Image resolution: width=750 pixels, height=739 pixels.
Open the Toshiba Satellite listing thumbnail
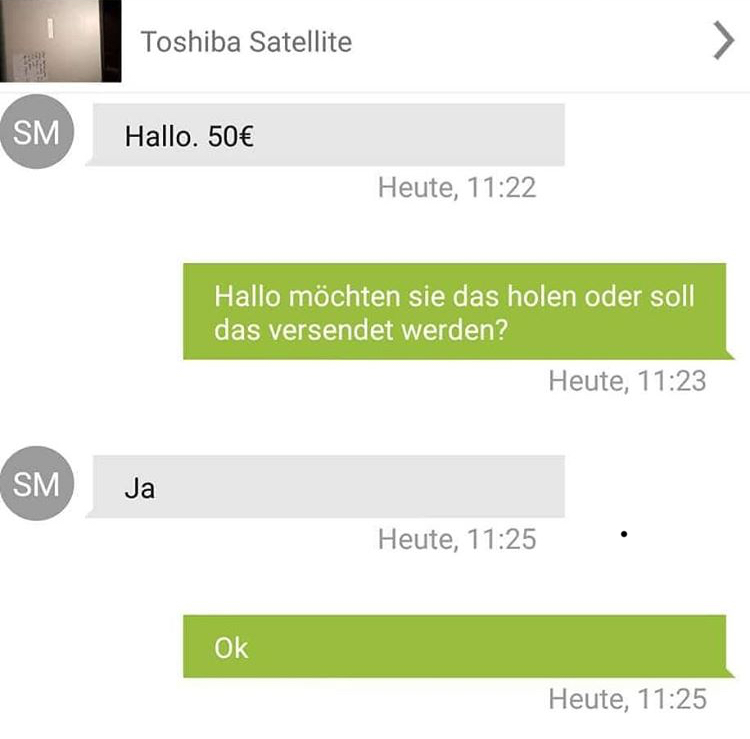point(60,41)
